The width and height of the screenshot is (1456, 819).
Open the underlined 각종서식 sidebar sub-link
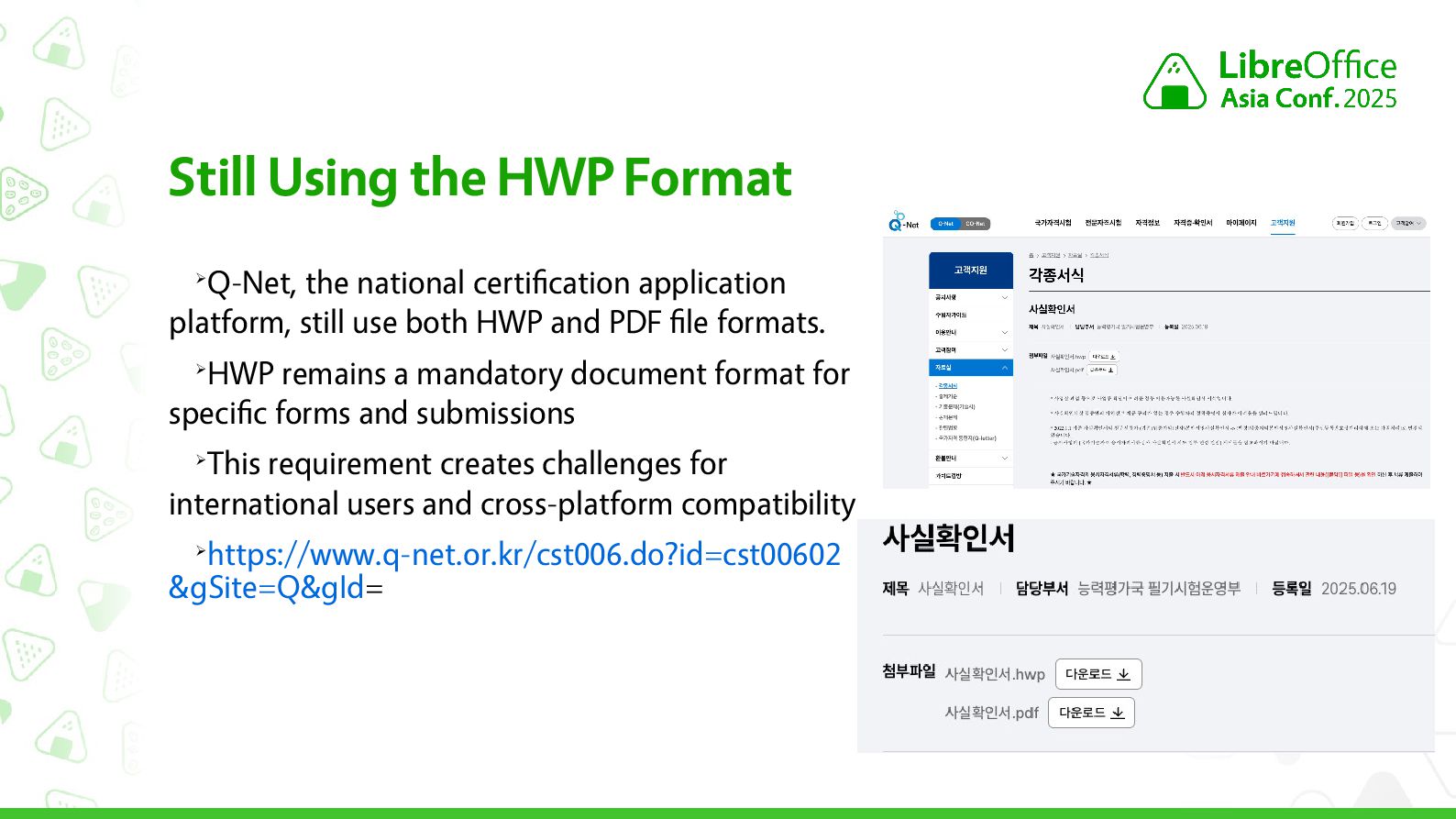pyautogui.click(x=948, y=386)
